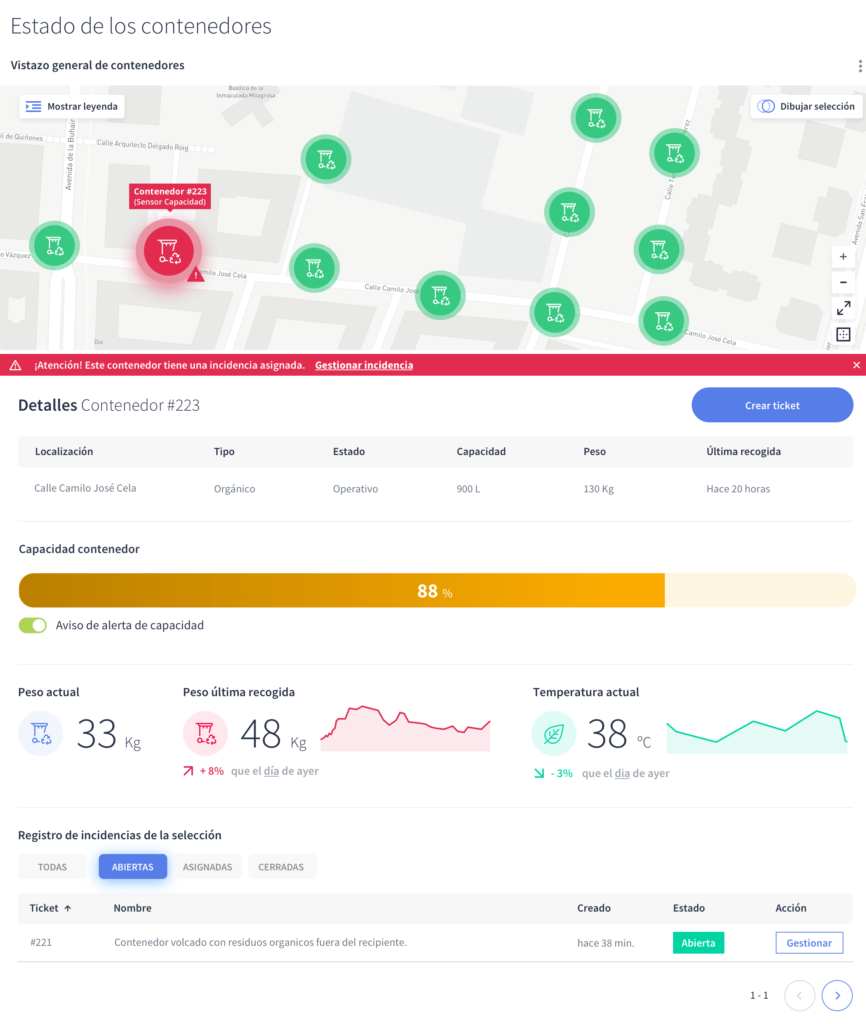Click green container marker on Avenida de la Buhaira
Image resolution: width=866 pixels, height=1024 pixels.
[x=54, y=246]
